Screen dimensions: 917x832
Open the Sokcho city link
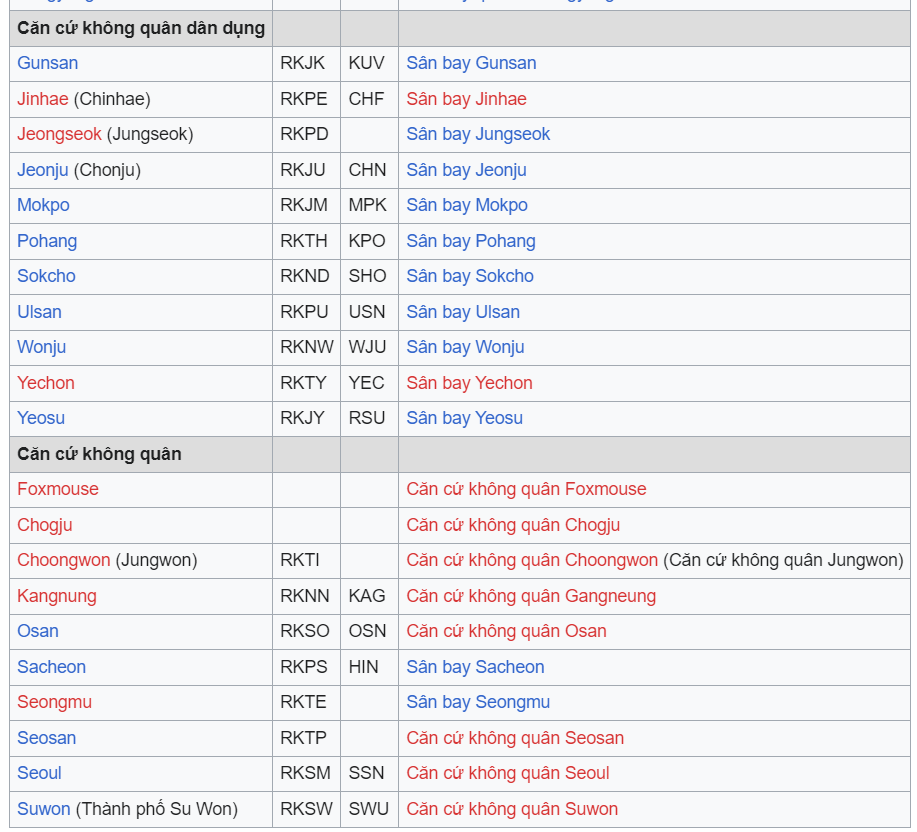tap(46, 276)
